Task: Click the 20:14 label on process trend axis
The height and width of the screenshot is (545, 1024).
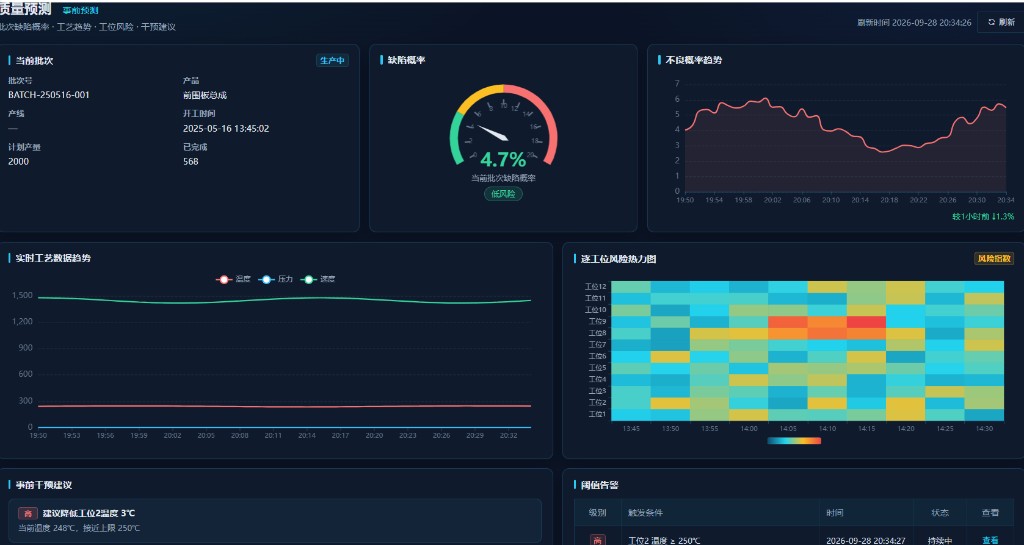Action: pos(307,435)
